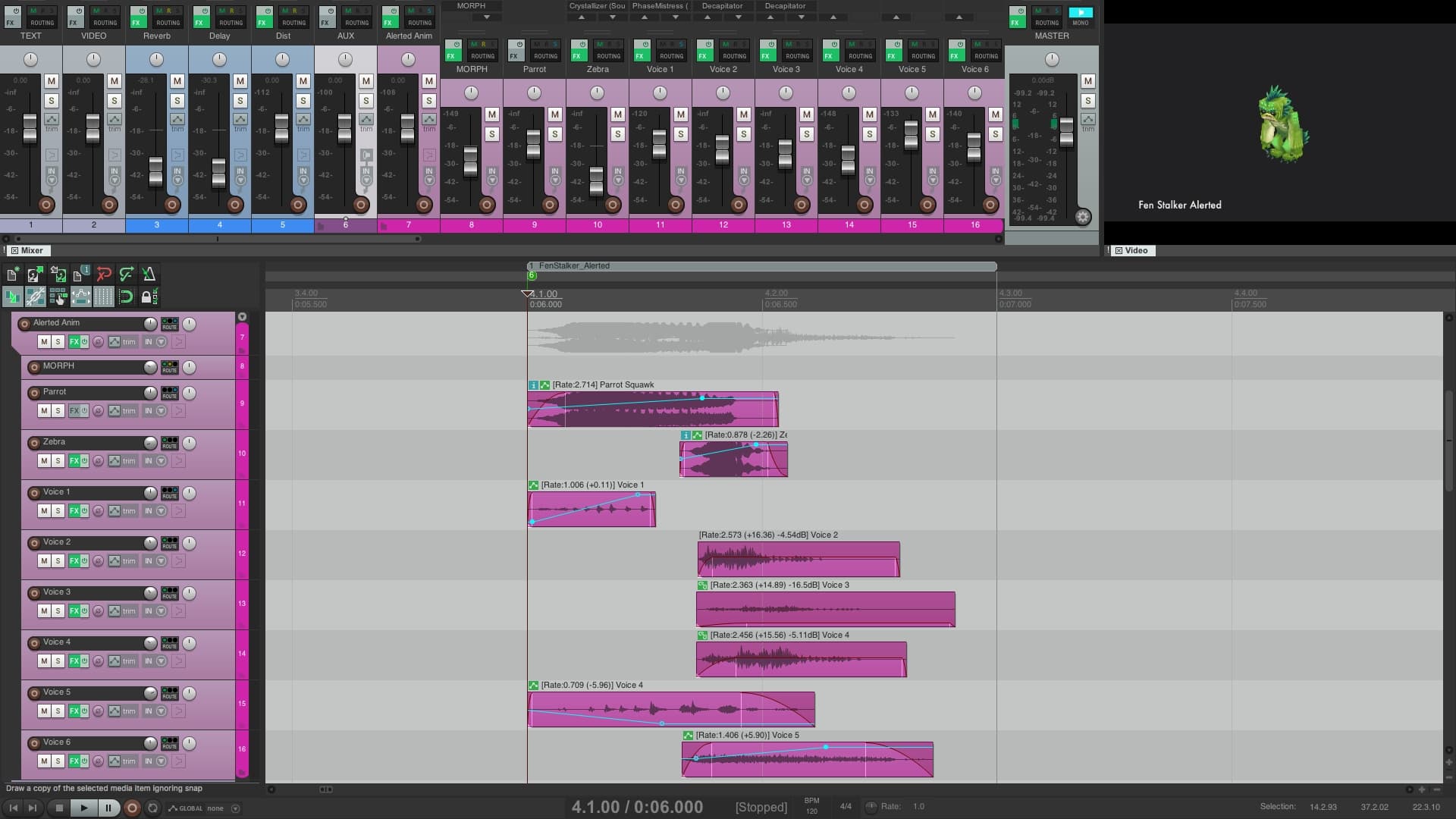Click the Reverb channel volume fader
The image size is (1456, 819).
pos(155,172)
